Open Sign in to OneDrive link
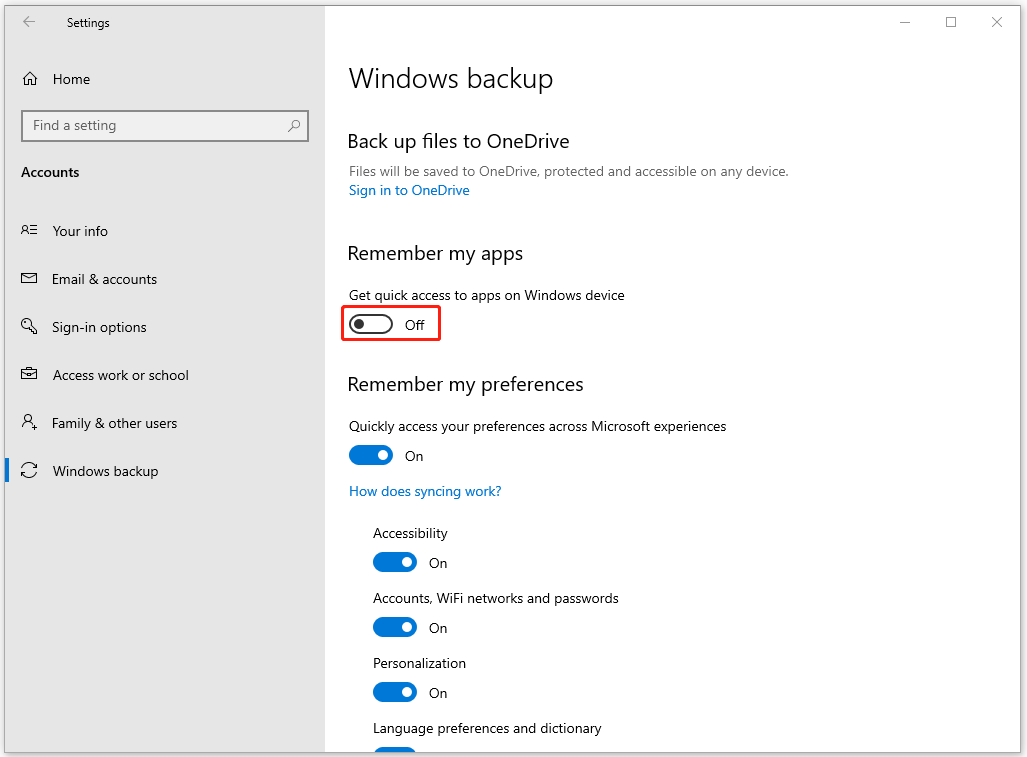The height and width of the screenshot is (757, 1027). click(409, 191)
